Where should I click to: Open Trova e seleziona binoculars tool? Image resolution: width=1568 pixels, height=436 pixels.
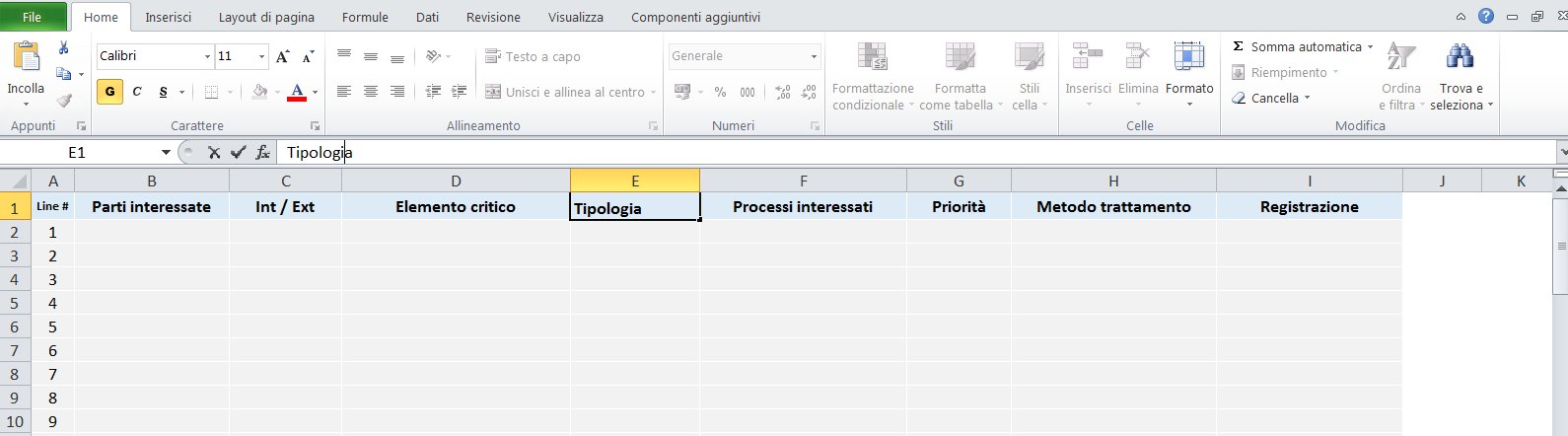coord(1461,57)
